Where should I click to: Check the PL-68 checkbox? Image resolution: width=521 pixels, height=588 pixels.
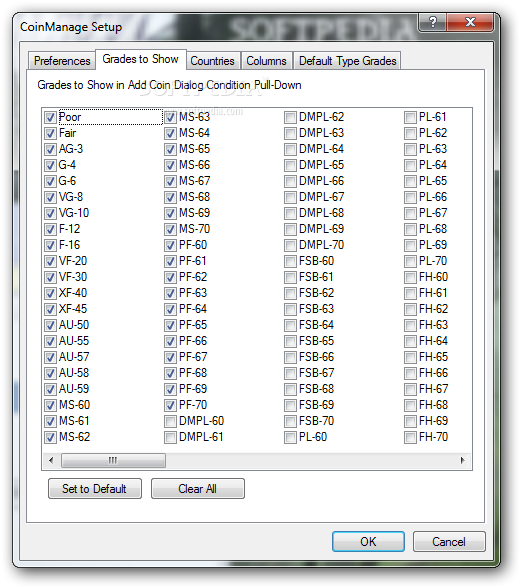[x=410, y=230]
